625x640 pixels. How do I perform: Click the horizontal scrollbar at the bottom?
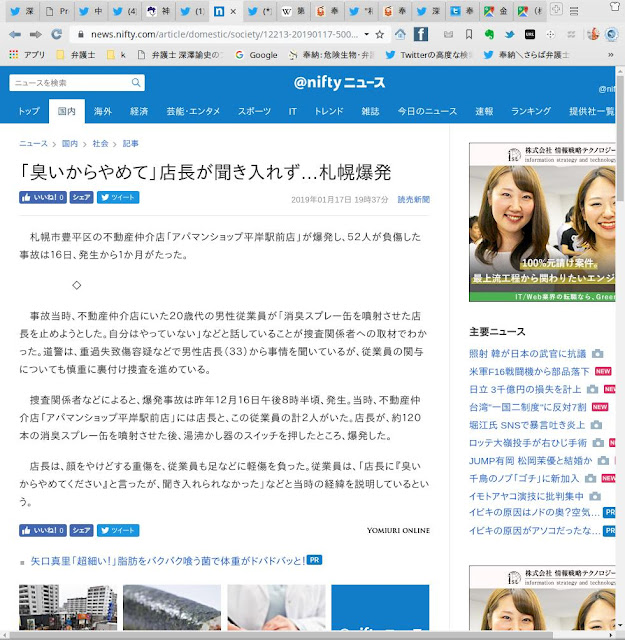pos(282,635)
